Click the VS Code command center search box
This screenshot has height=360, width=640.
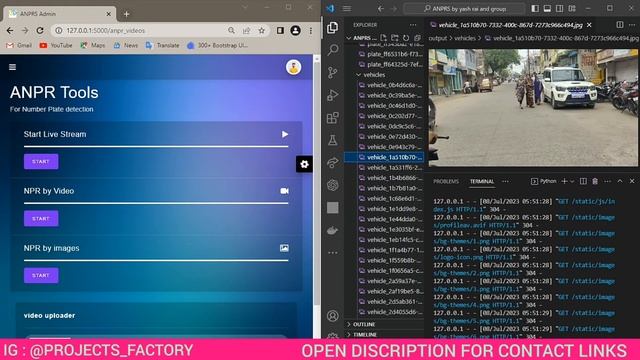[x=464, y=9]
